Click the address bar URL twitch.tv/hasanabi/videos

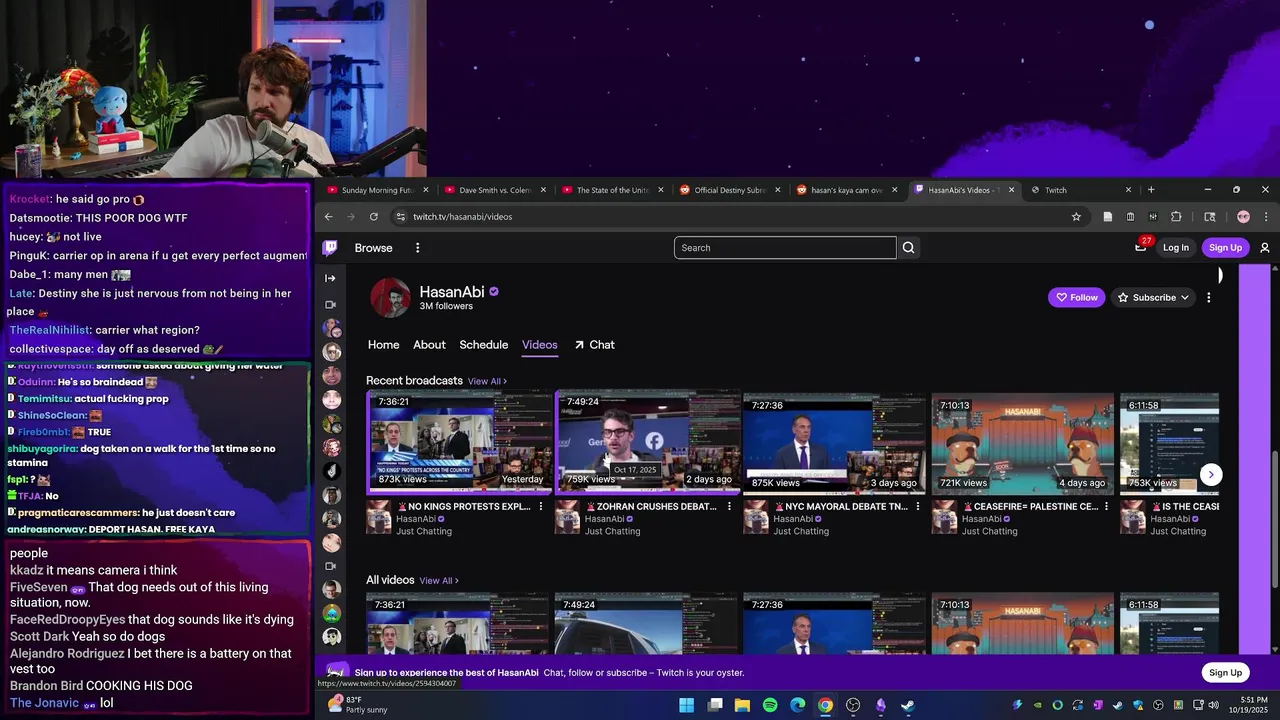(462, 217)
